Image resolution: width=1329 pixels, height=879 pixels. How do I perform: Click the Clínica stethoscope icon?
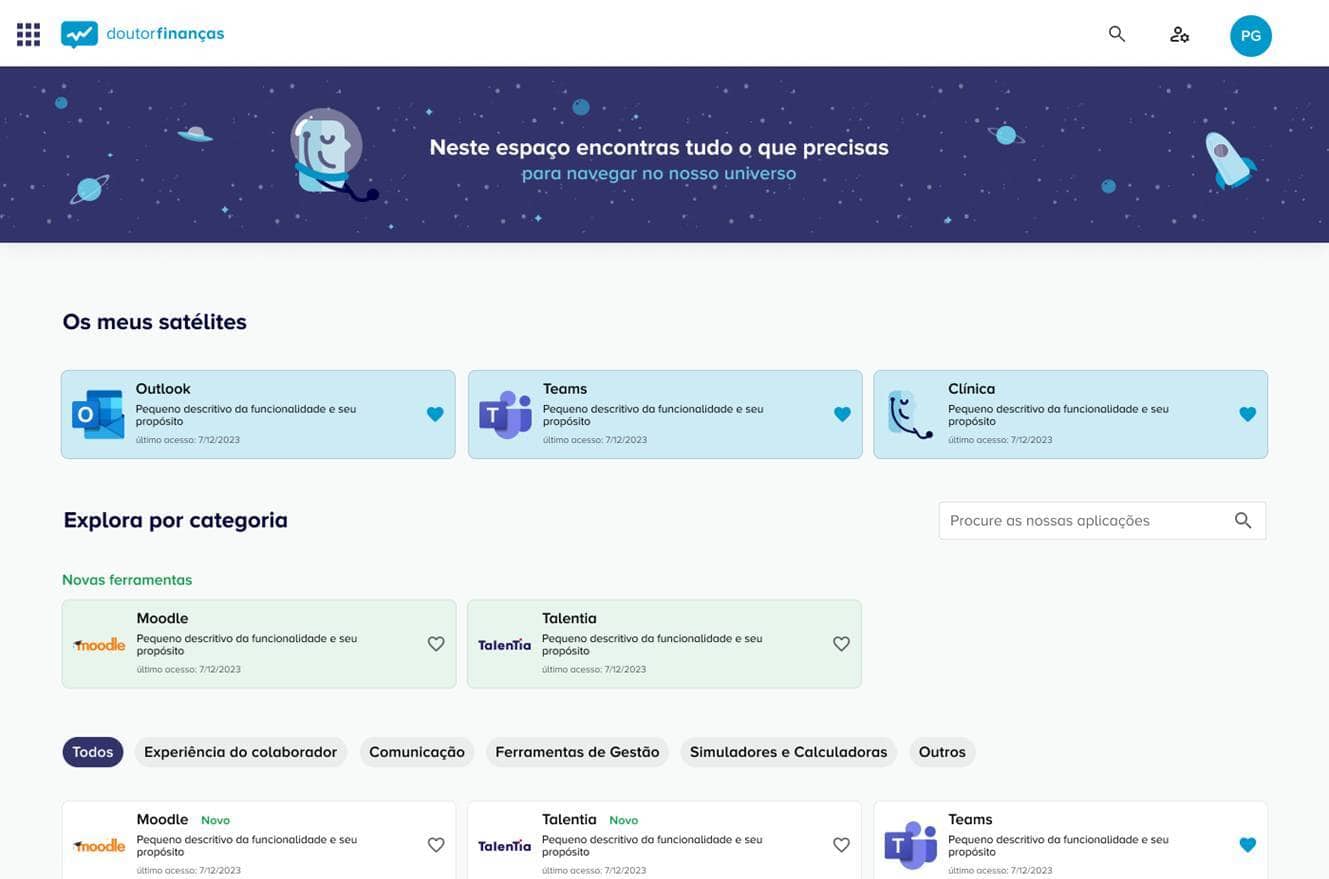[x=910, y=414]
